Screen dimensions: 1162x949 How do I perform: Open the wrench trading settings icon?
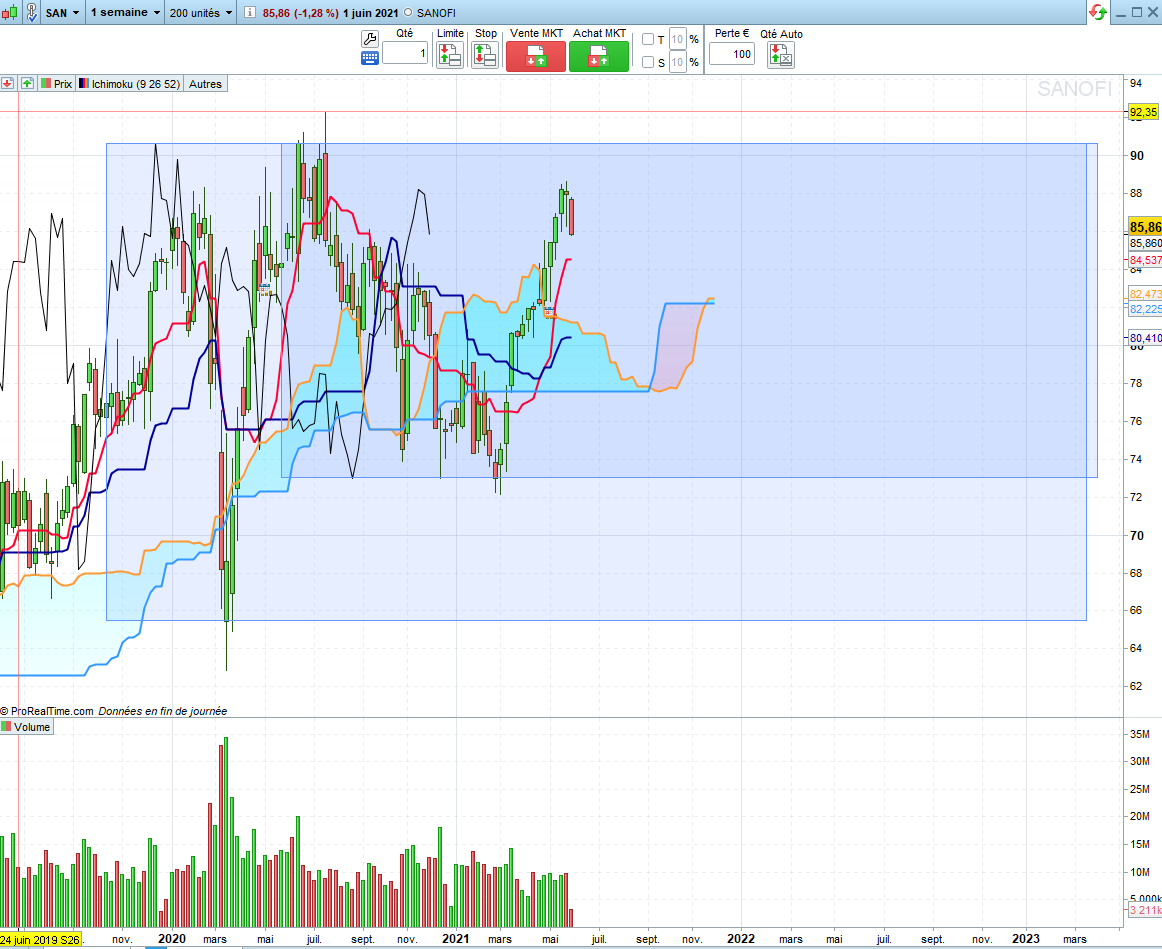click(x=370, y=39)
